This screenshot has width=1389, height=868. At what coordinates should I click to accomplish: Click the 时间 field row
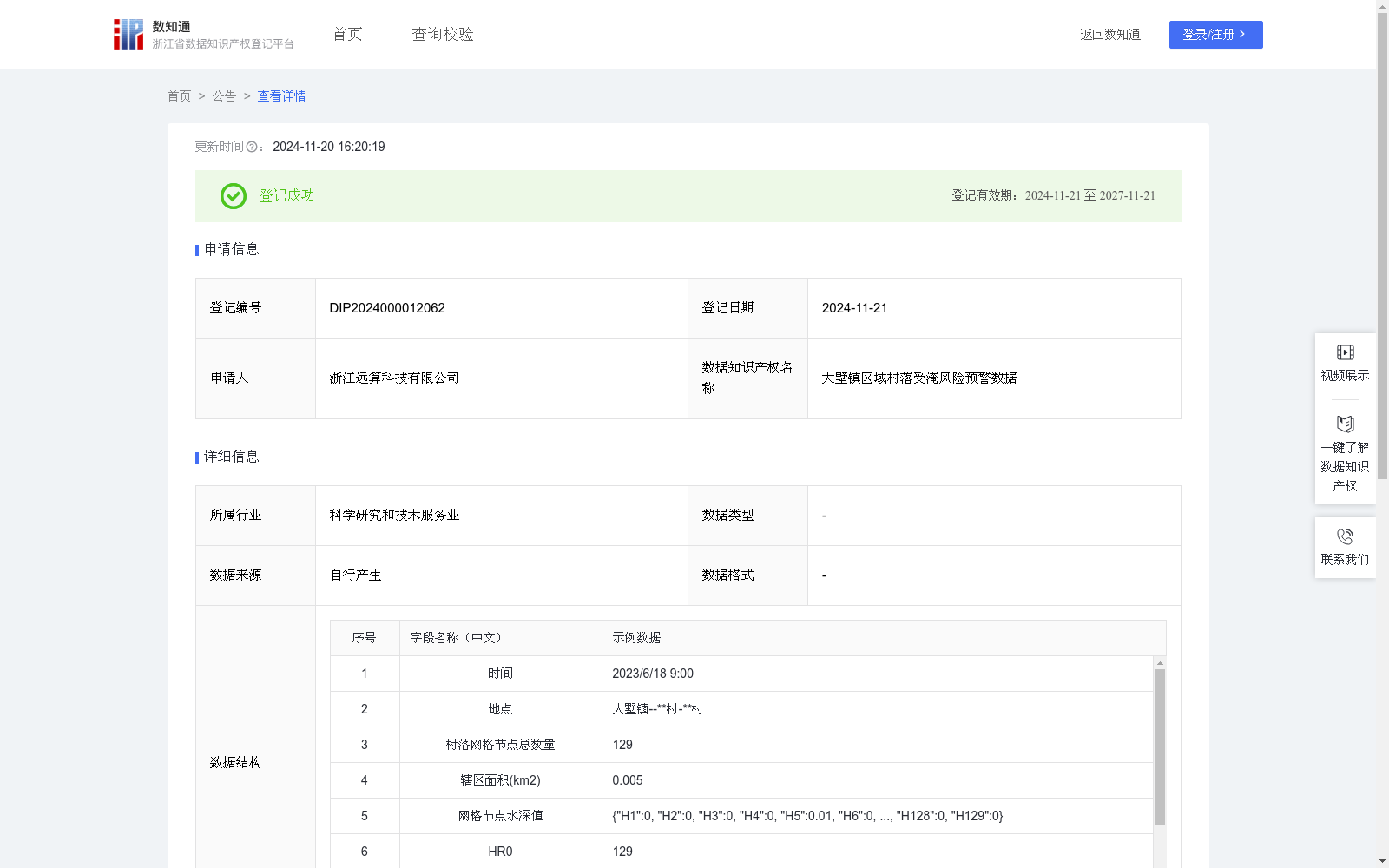741,674
